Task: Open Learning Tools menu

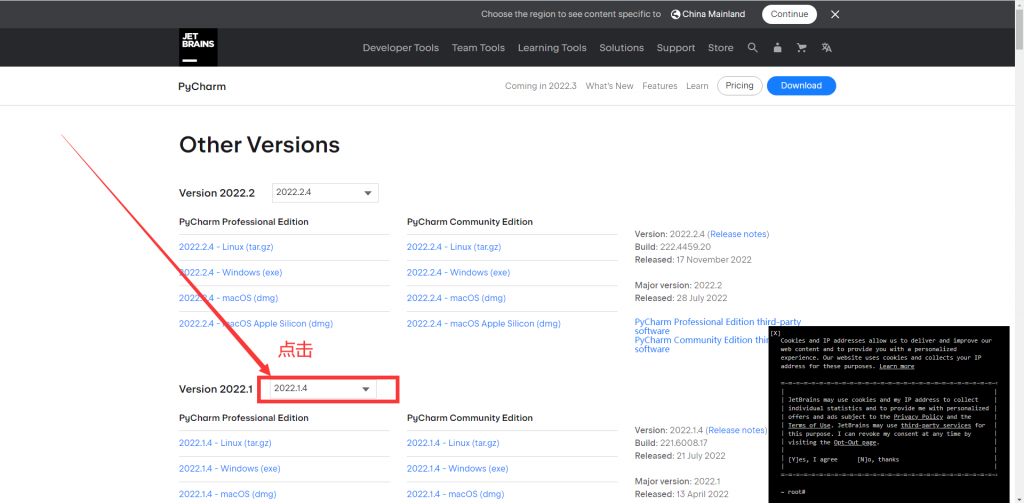Action: point(552,48)
